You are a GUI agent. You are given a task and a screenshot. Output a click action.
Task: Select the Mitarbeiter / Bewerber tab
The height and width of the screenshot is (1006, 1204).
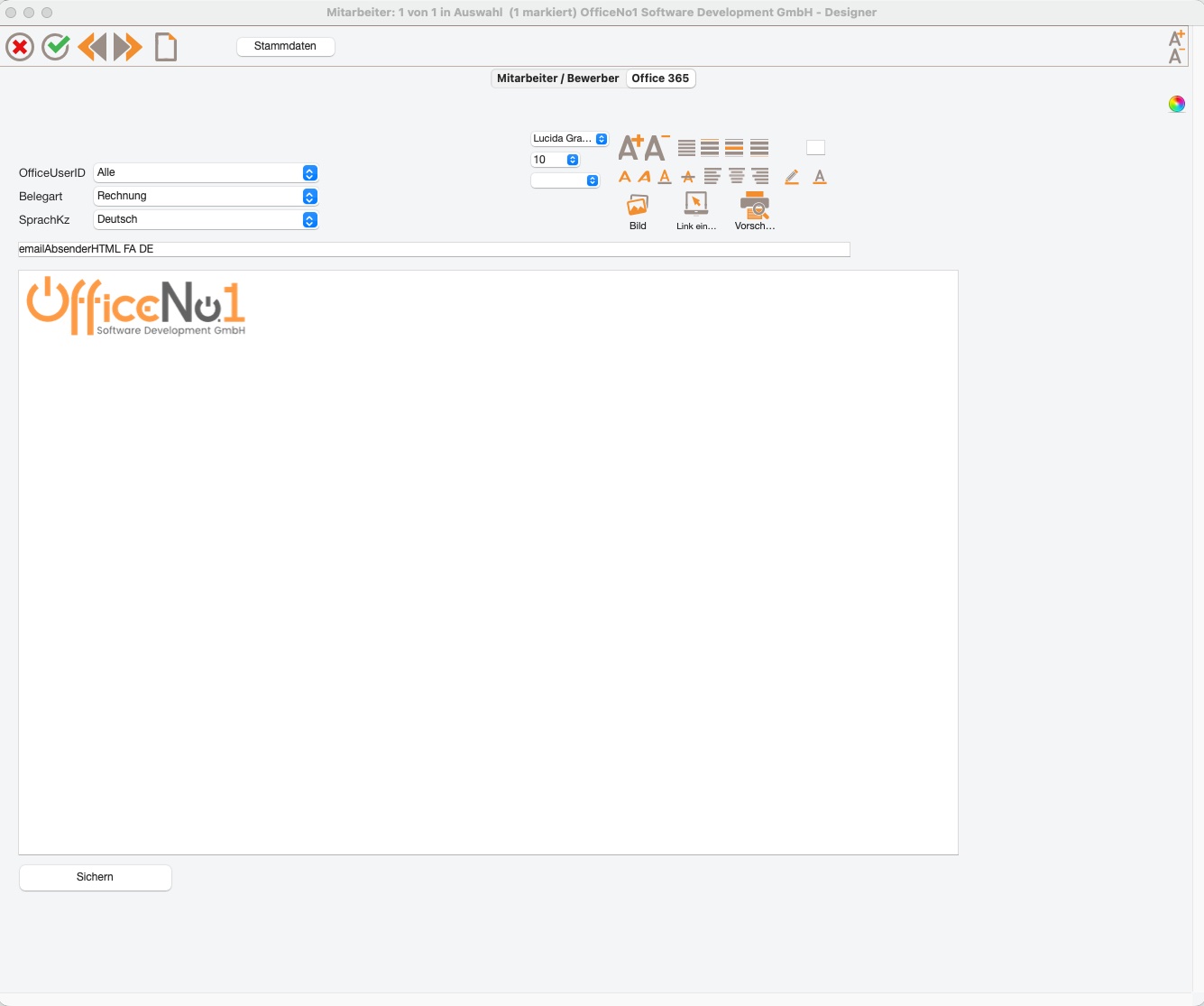[x=558, y=78]
